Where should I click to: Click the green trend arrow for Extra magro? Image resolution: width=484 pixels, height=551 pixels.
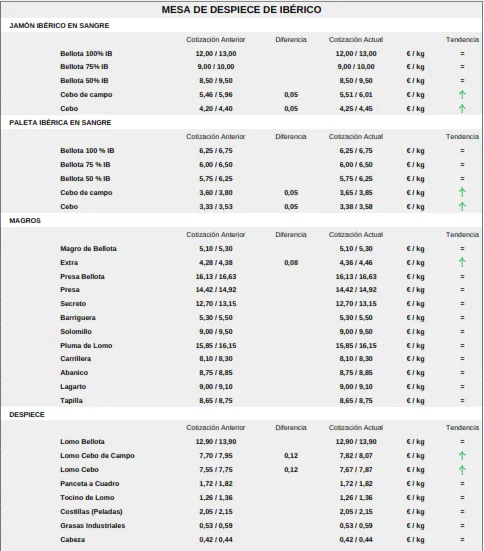click(x=462, y=262)
